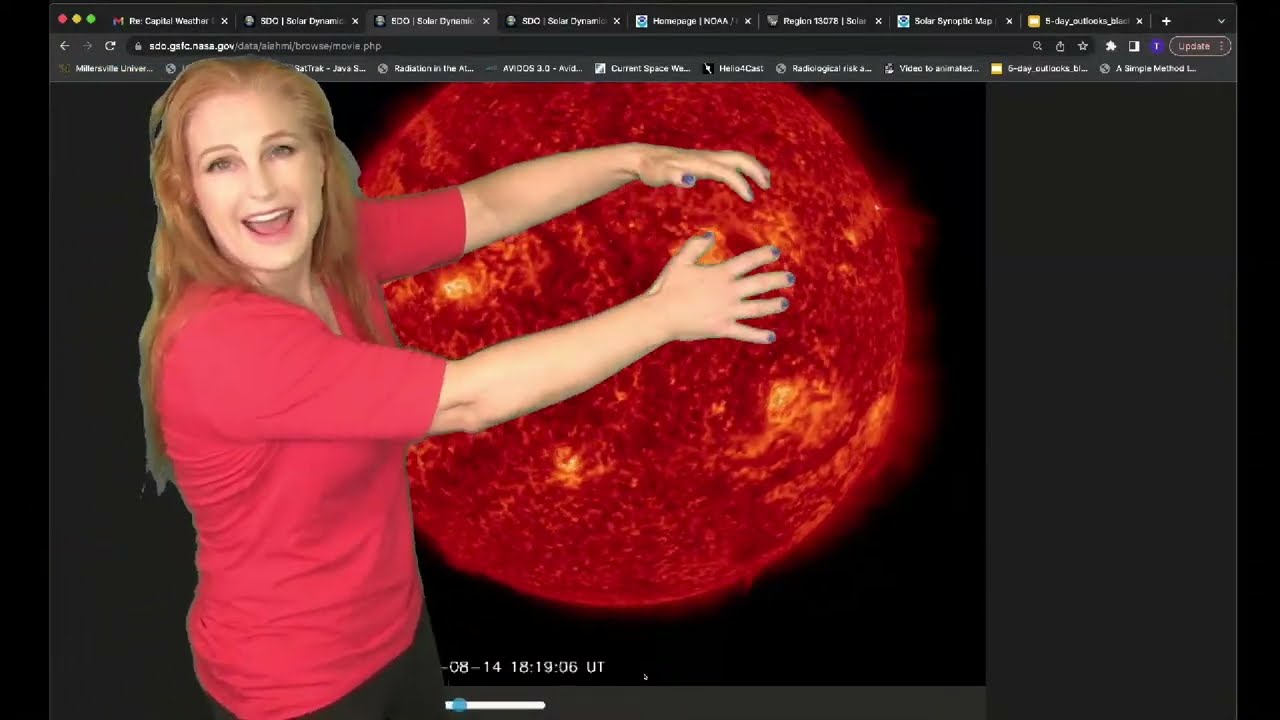The image size is (1280, 720).
Task: Open the A Simple Method t... bookmark
Action: [x=1147, y=69]
